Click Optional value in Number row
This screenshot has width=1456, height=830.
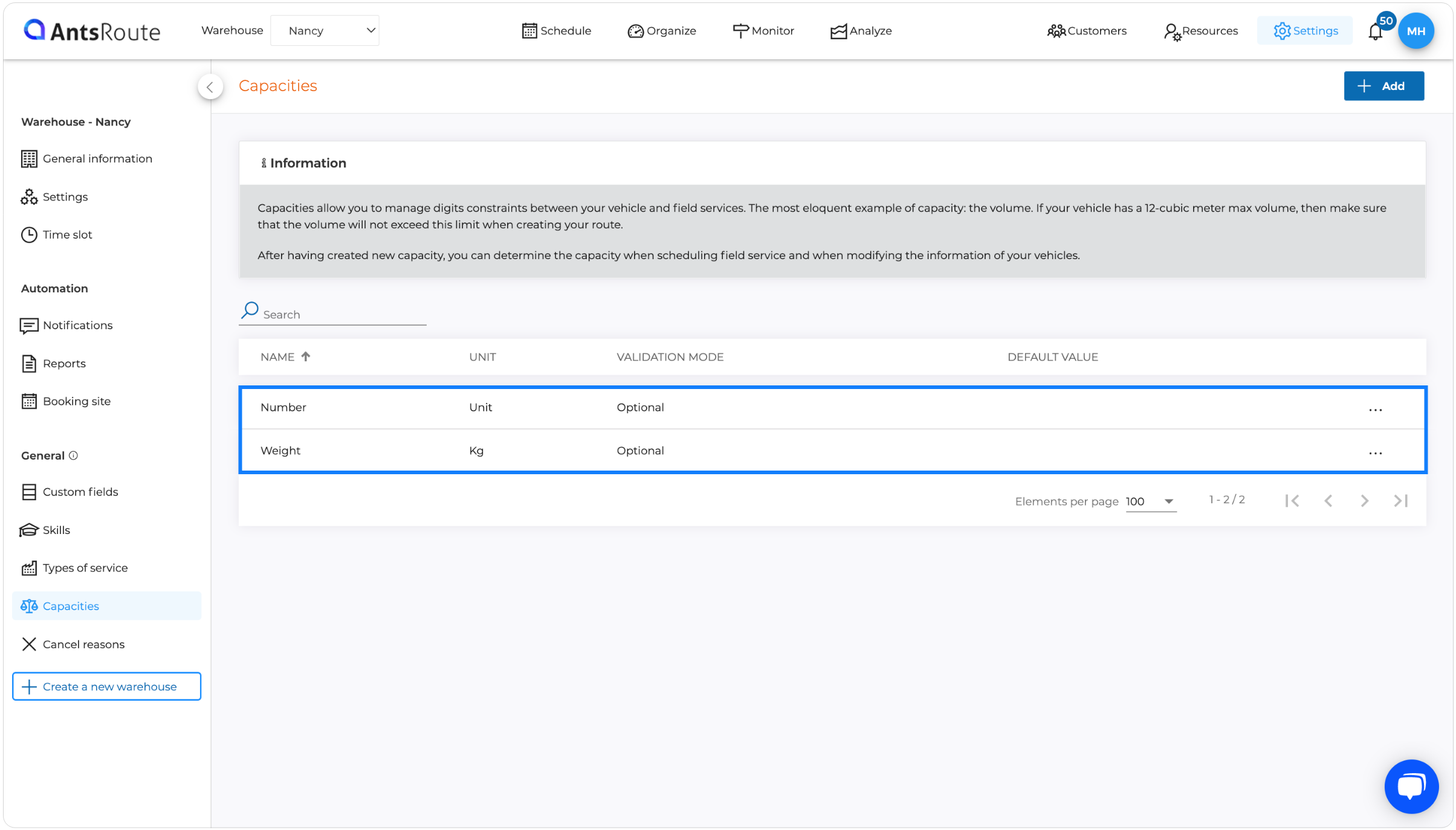click(640, 408)
